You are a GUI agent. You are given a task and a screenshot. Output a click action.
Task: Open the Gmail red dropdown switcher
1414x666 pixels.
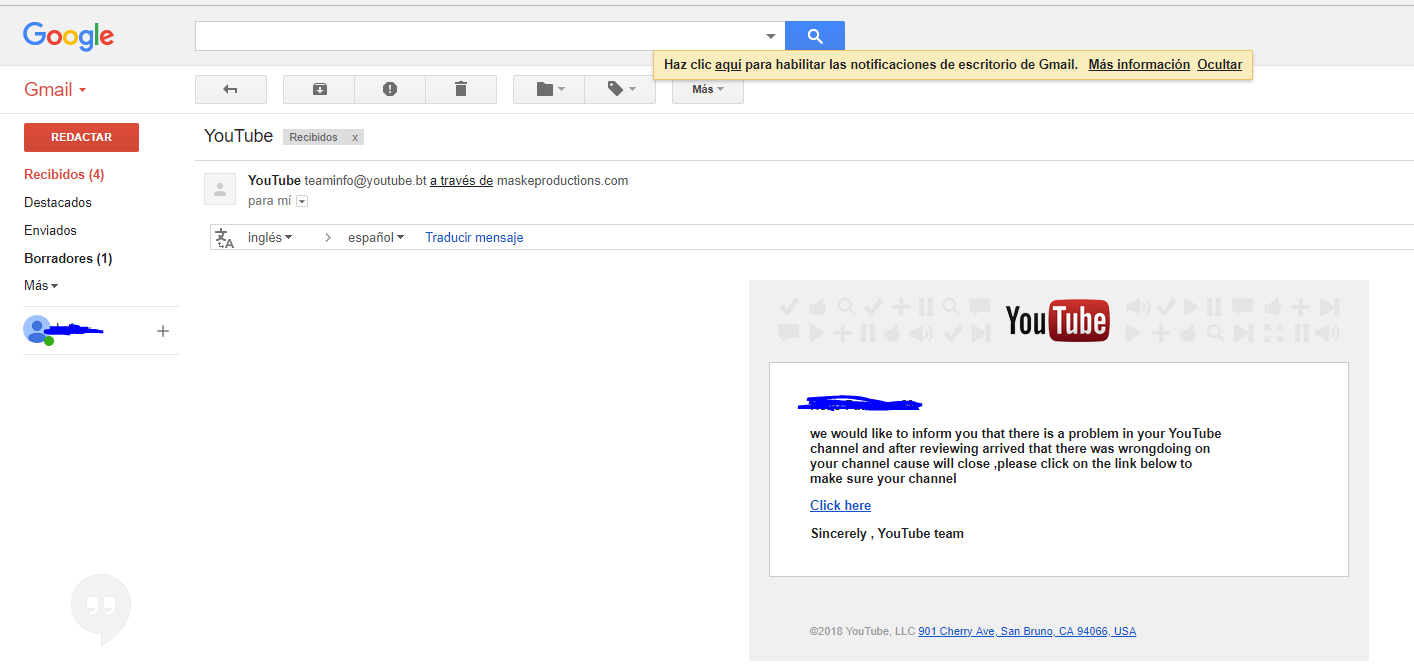(x=55, y=90)
